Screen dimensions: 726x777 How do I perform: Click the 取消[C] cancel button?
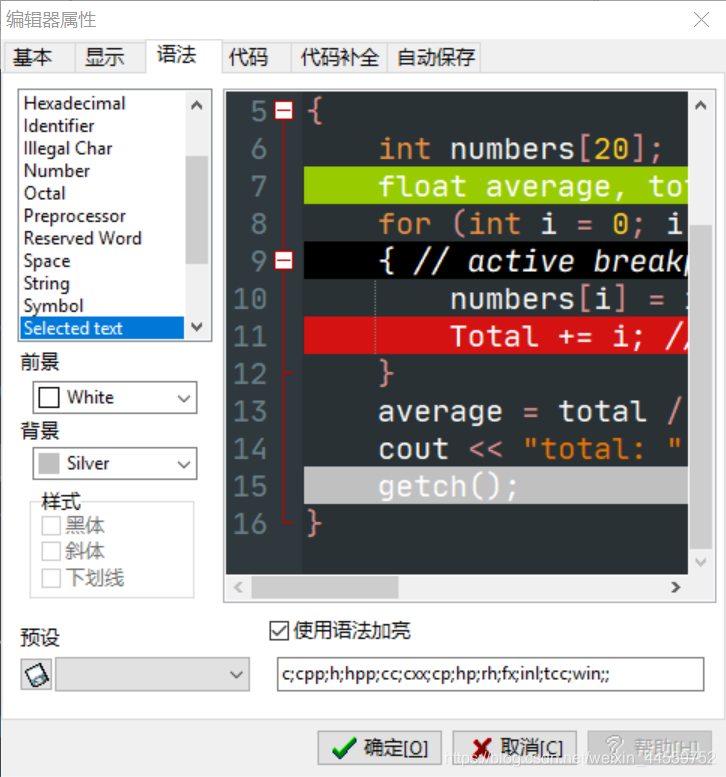[x=514, y=748]
